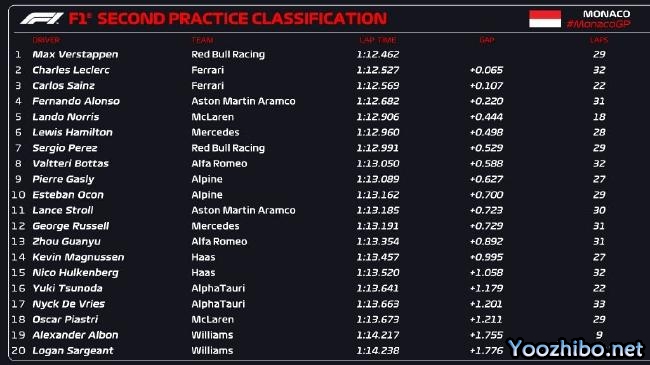Click Lewis Hamilton's team Mercedes

click(215, 132)
